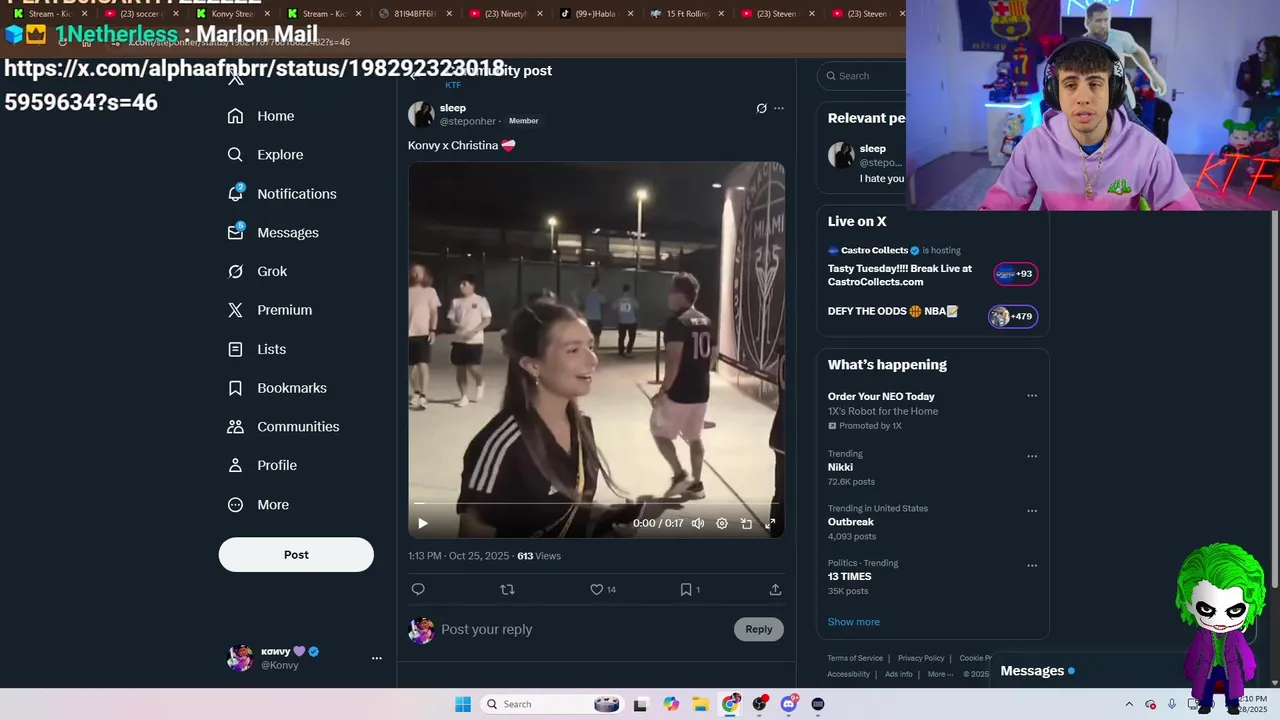The height and width of the screenshot is (720, 1280).
Task: Open Discord from taskbar
Action: pyautogui.click(x=789, y=704)
